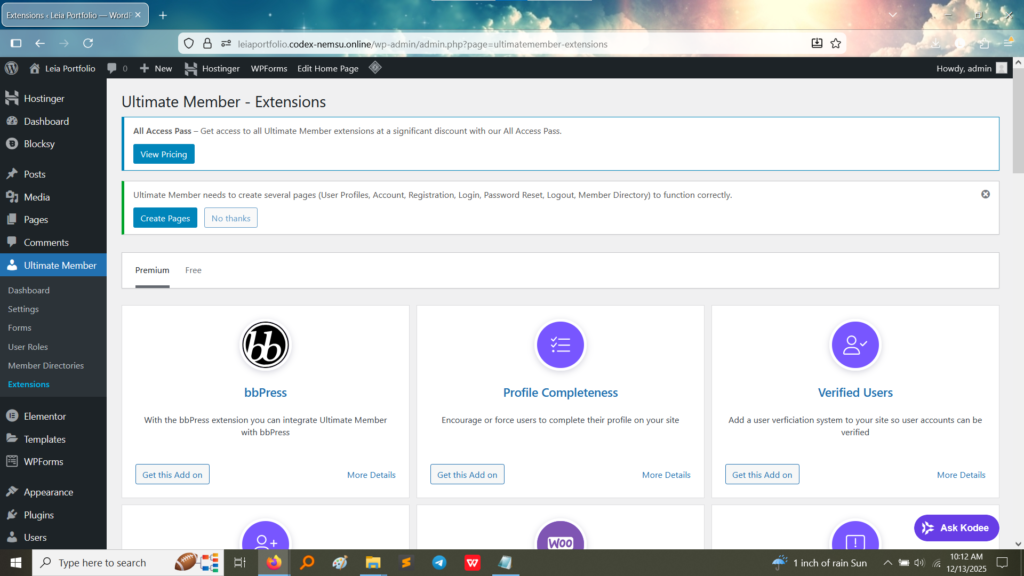The height and width of the screenshot is (576, 1024).
Task: Open the New content admin bar menu
Action: [x=155, y=68]
